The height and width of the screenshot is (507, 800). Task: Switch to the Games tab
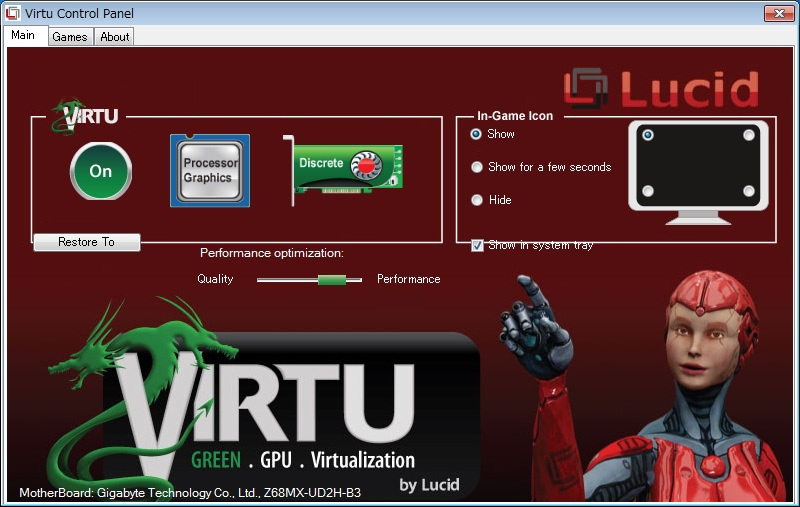coord(70,37)
